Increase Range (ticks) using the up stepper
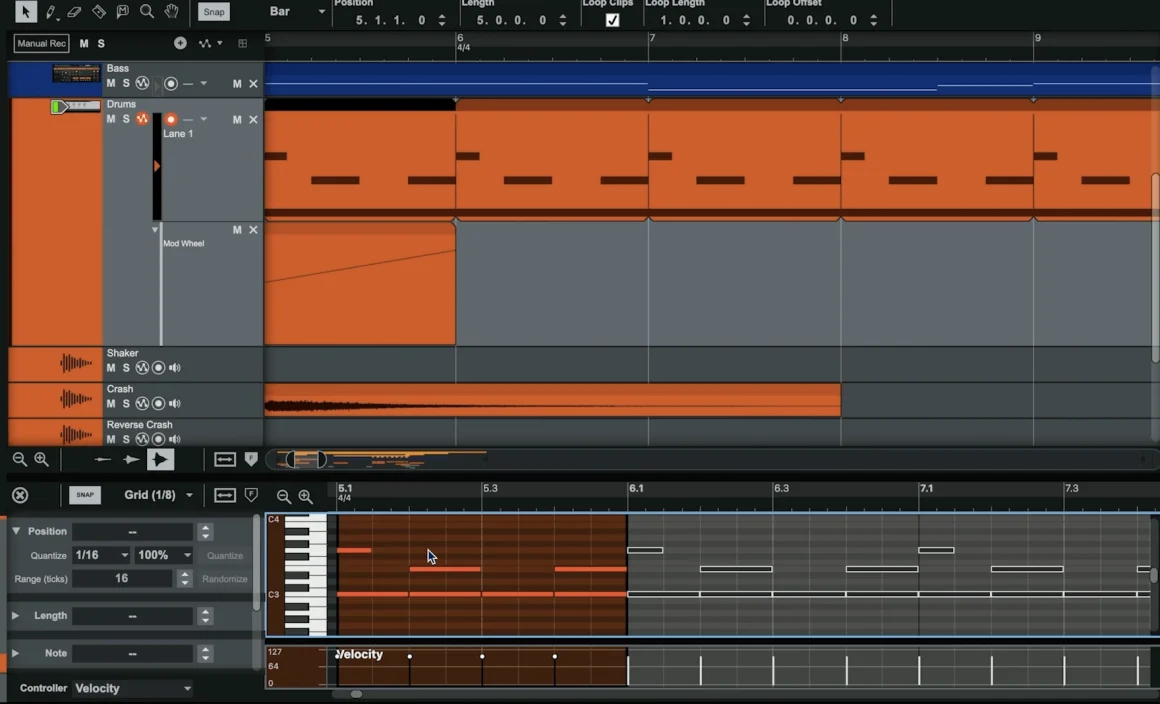The width and height of the screenshot is (1160, 704). (x=183, y=573)
